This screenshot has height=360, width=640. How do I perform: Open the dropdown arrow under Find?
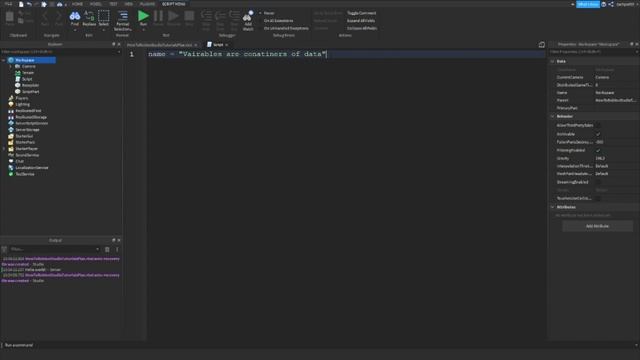(75, 30)
